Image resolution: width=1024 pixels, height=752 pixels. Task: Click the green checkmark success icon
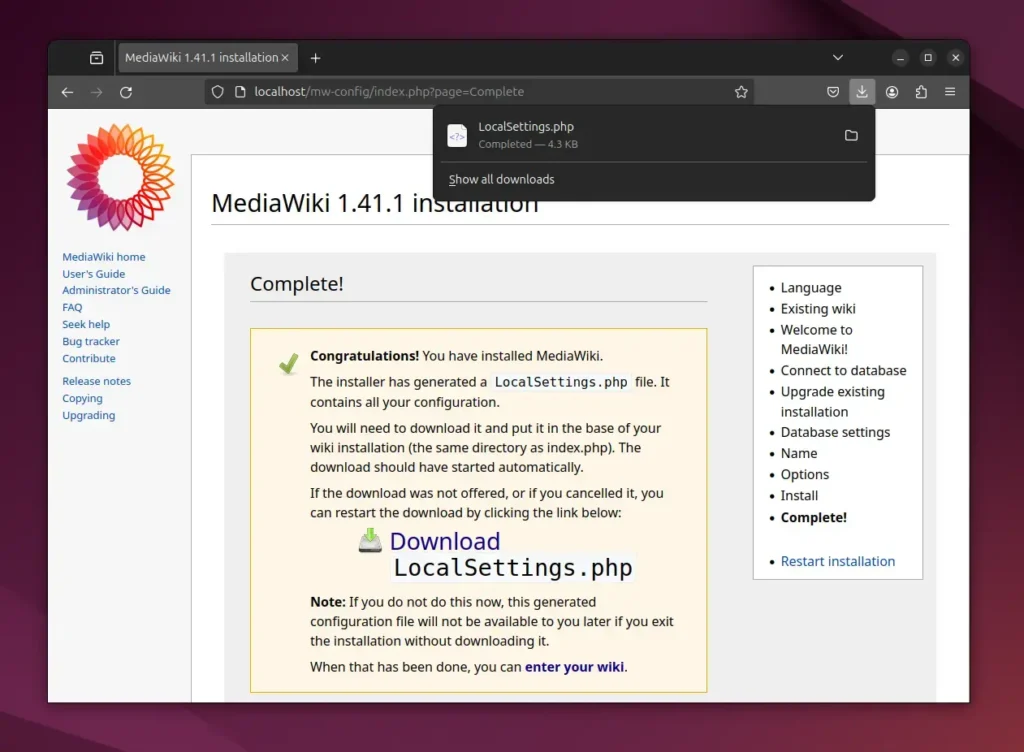(288, 364)
